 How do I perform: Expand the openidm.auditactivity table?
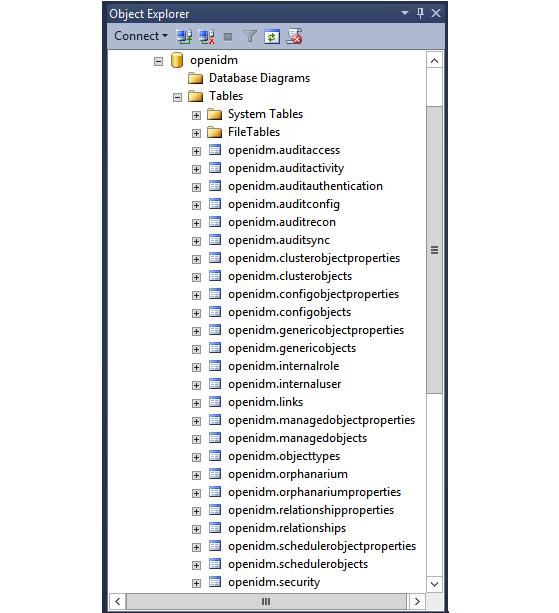196,169
